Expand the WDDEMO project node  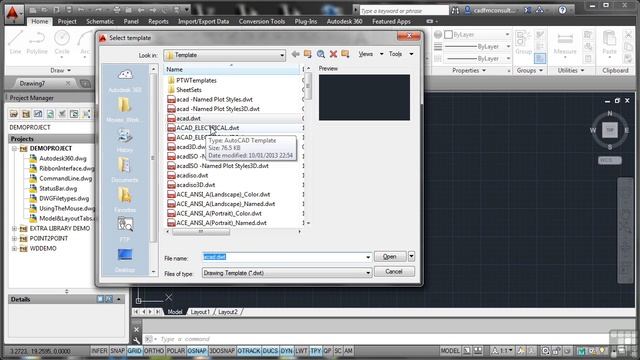pos(14,249)
